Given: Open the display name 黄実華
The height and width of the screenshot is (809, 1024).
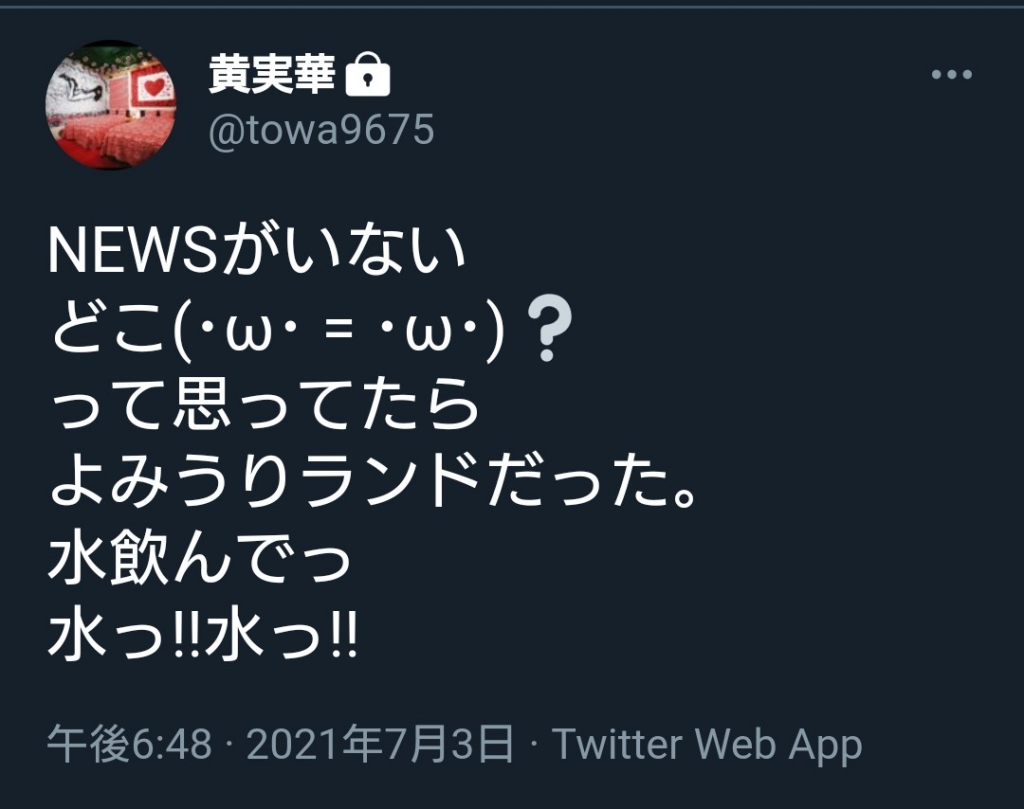Looking at the screenshot, I should 272,74.
